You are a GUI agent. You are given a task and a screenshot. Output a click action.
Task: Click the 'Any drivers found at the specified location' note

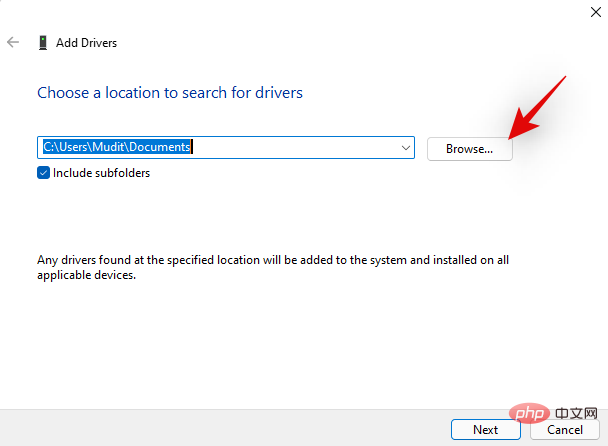[273, 267]
